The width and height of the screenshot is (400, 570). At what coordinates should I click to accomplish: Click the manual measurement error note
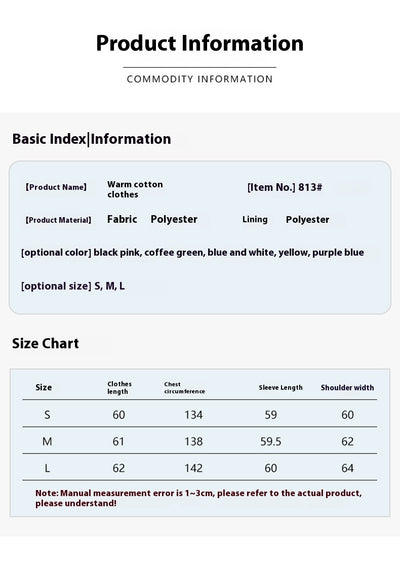(199, 498)
